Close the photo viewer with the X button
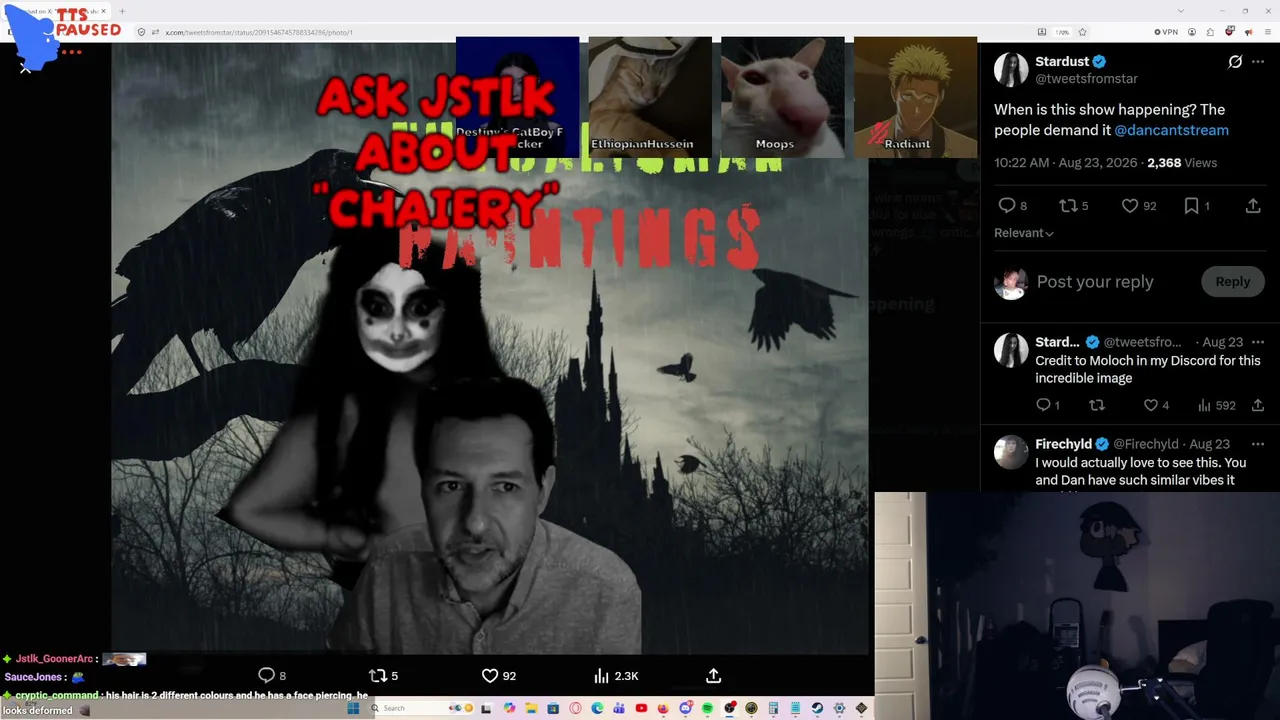The image size is (1280, 720). (x=26, y=68)
